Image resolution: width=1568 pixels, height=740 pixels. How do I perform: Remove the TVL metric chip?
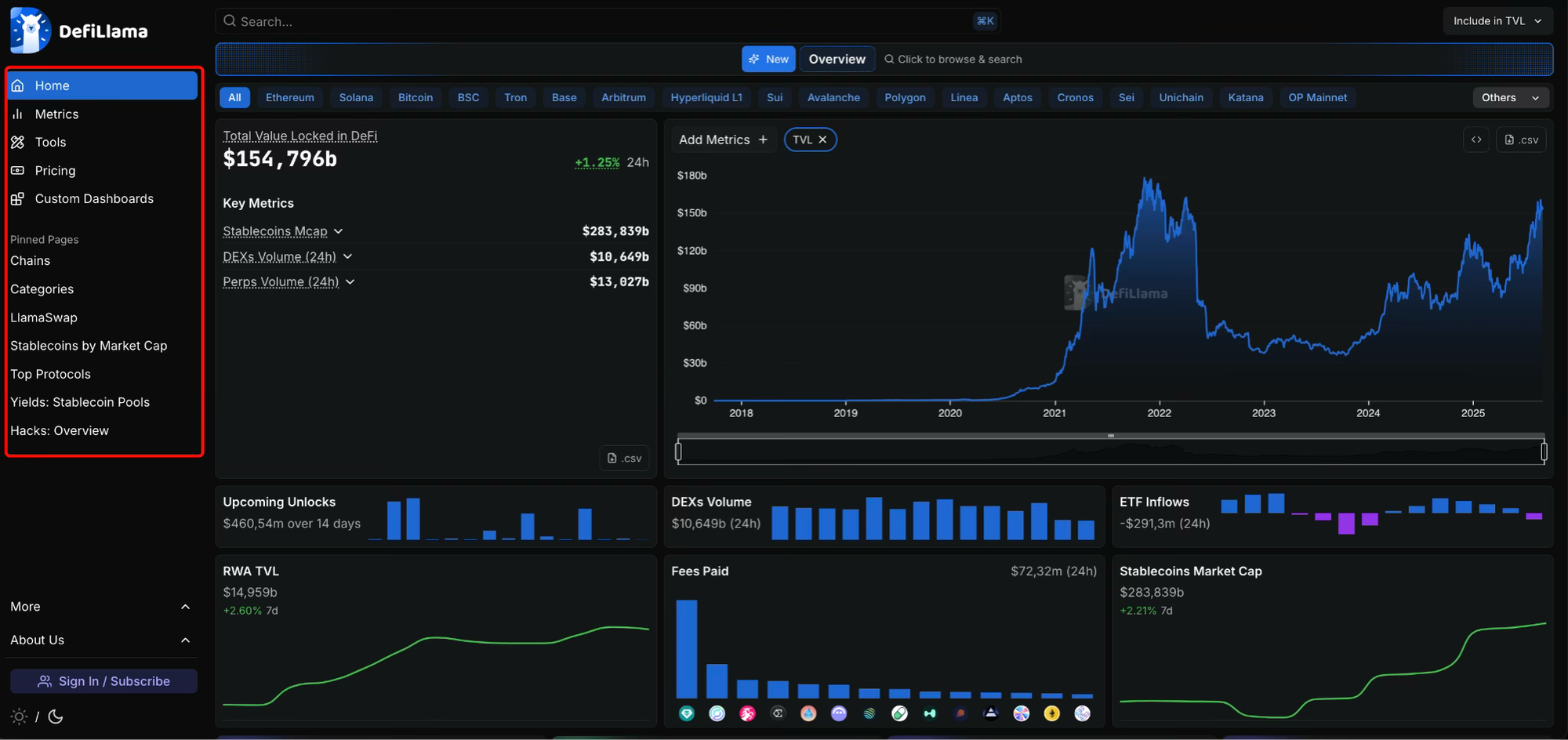[822, 140]
